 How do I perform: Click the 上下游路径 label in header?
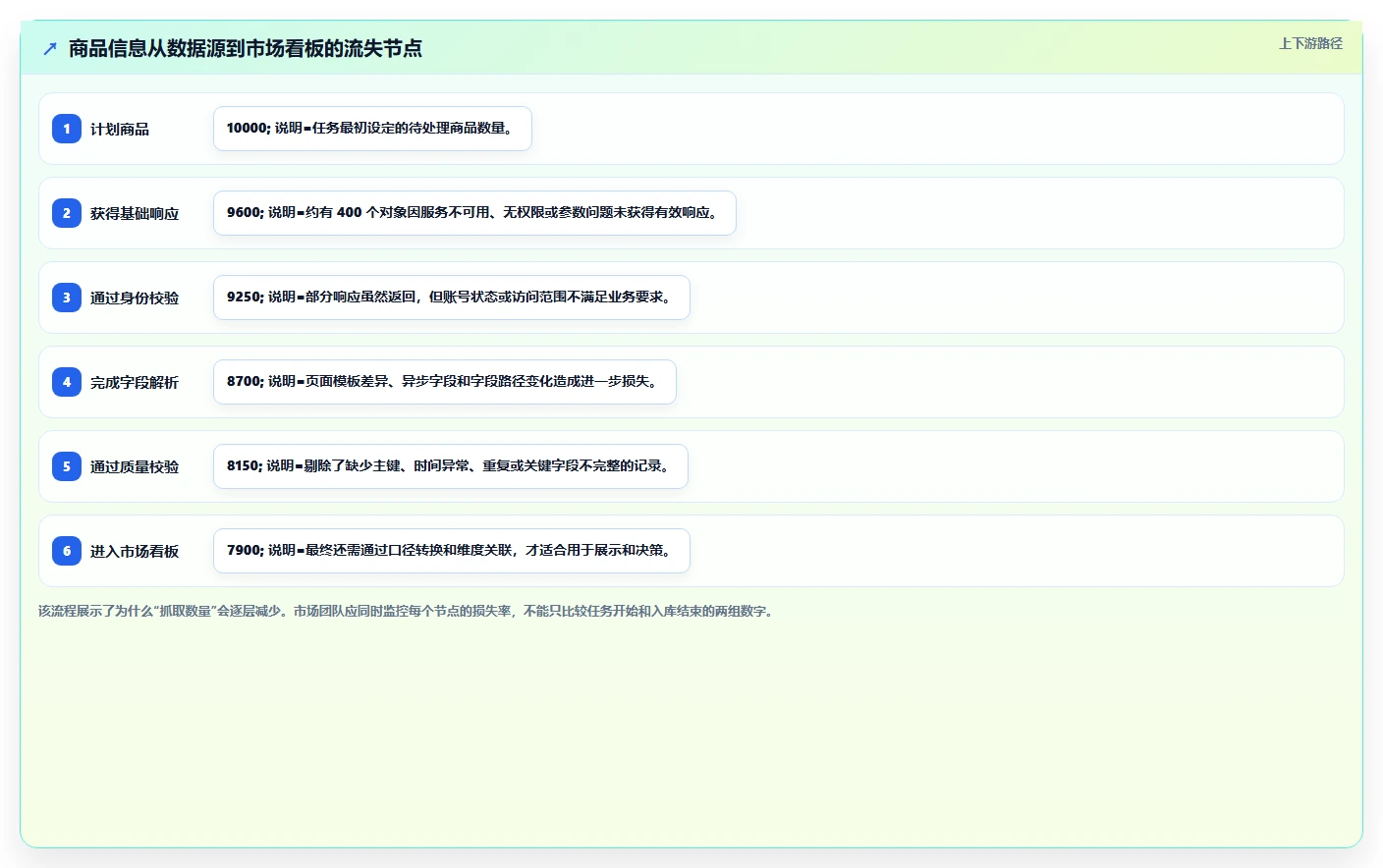pos(1310,43)
